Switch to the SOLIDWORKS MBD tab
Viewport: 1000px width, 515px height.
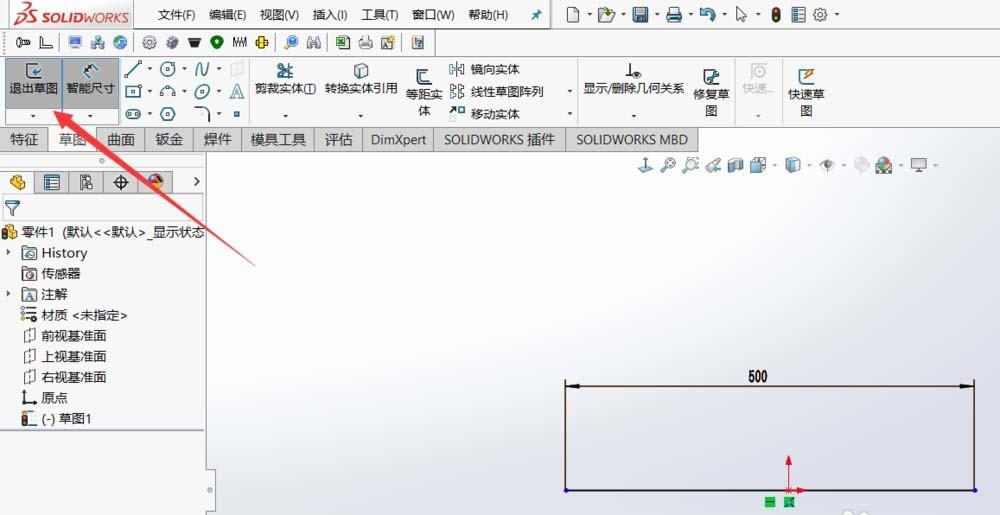click(x=632, y=140)
